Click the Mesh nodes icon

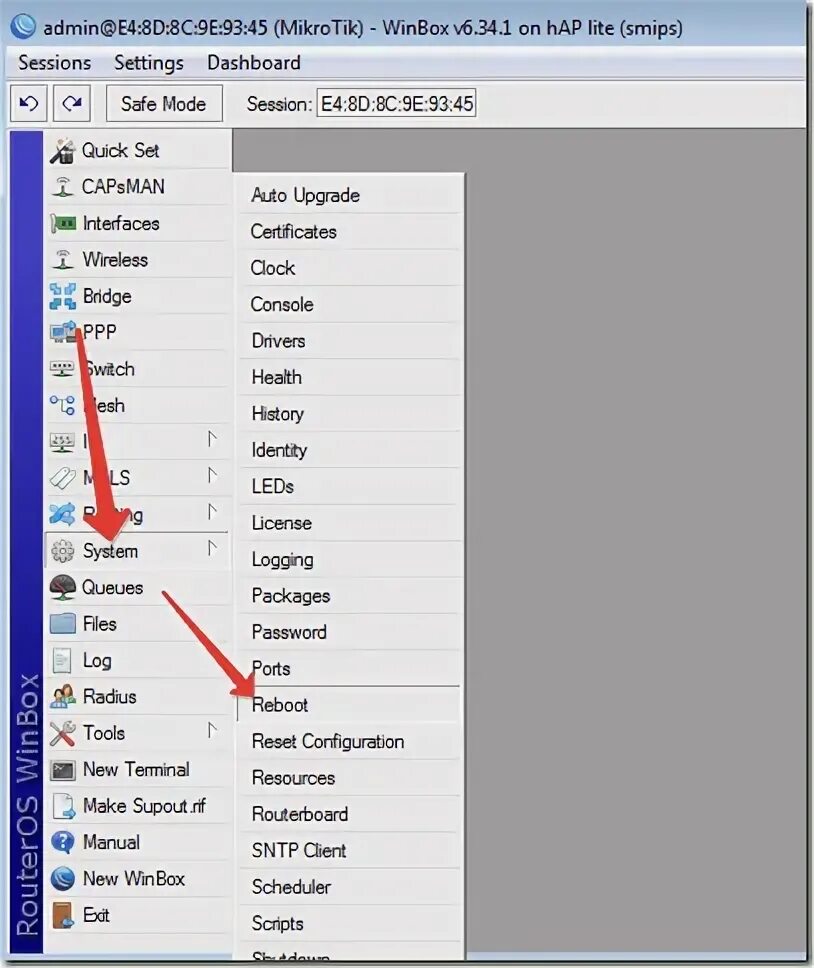pos(62,405)
